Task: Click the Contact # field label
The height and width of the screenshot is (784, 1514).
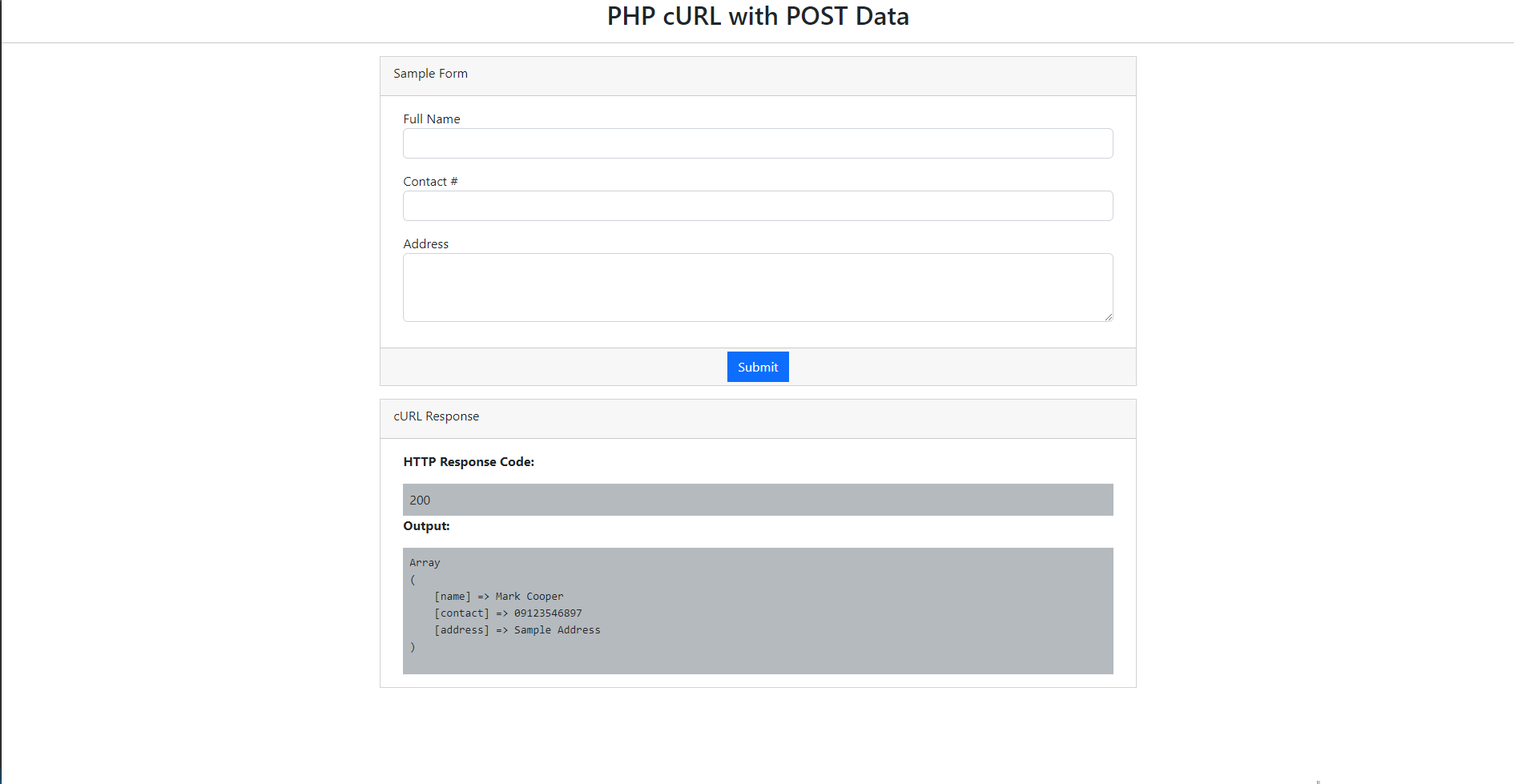Action: click(430, 181)
